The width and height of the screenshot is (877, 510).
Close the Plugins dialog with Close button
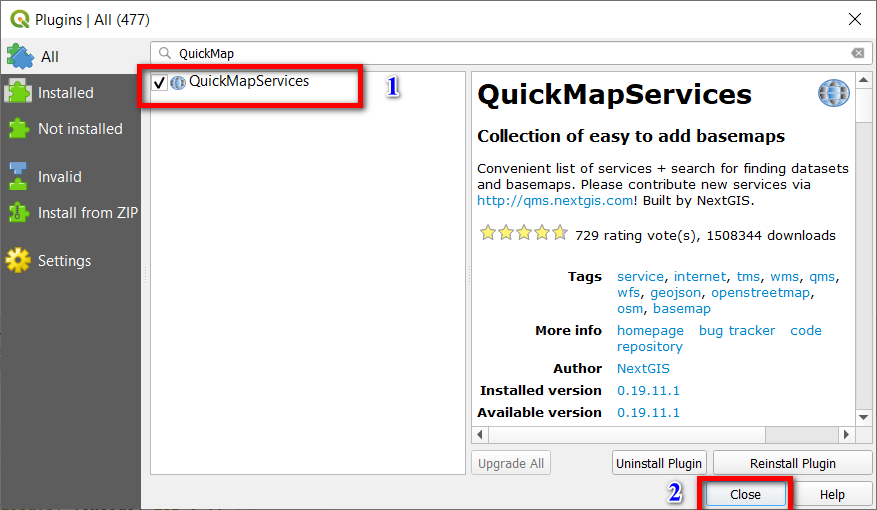(x=745, y=494)
